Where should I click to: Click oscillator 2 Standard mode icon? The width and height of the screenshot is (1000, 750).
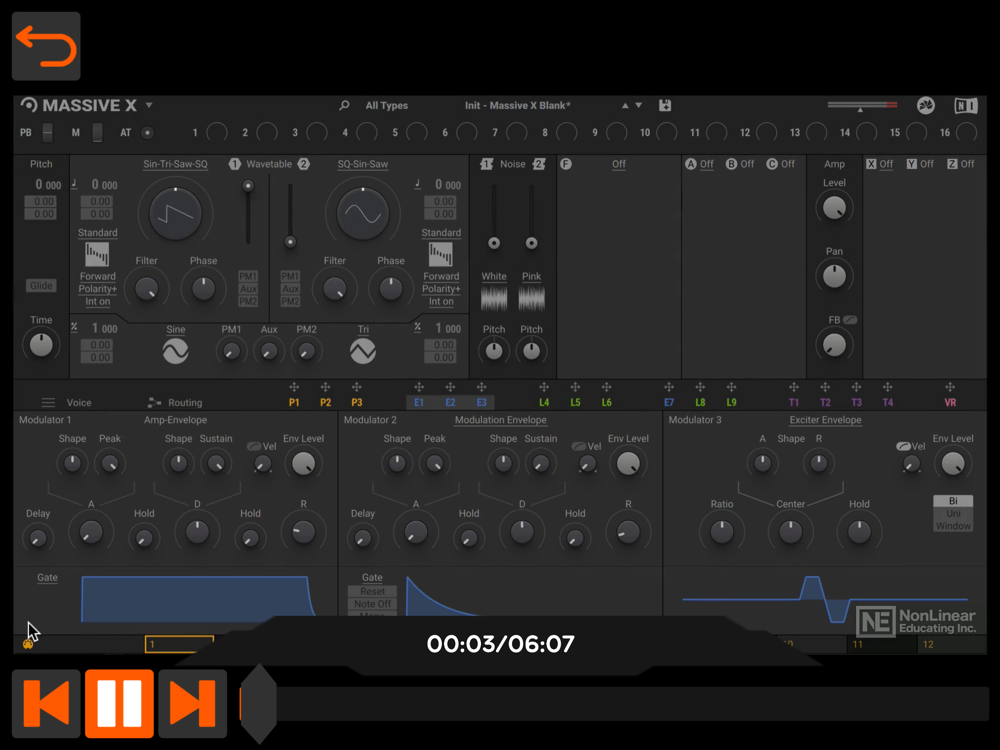[x=441, y=254]
